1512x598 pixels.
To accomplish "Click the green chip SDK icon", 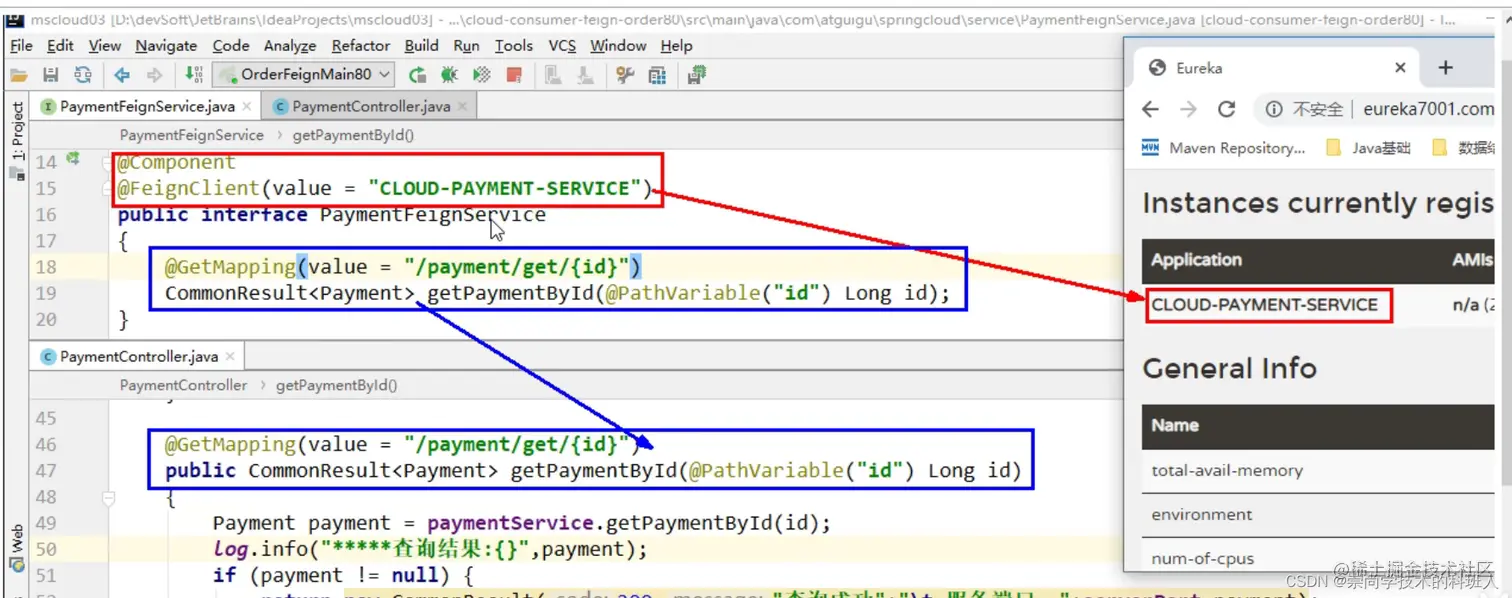I will (697, 75).
